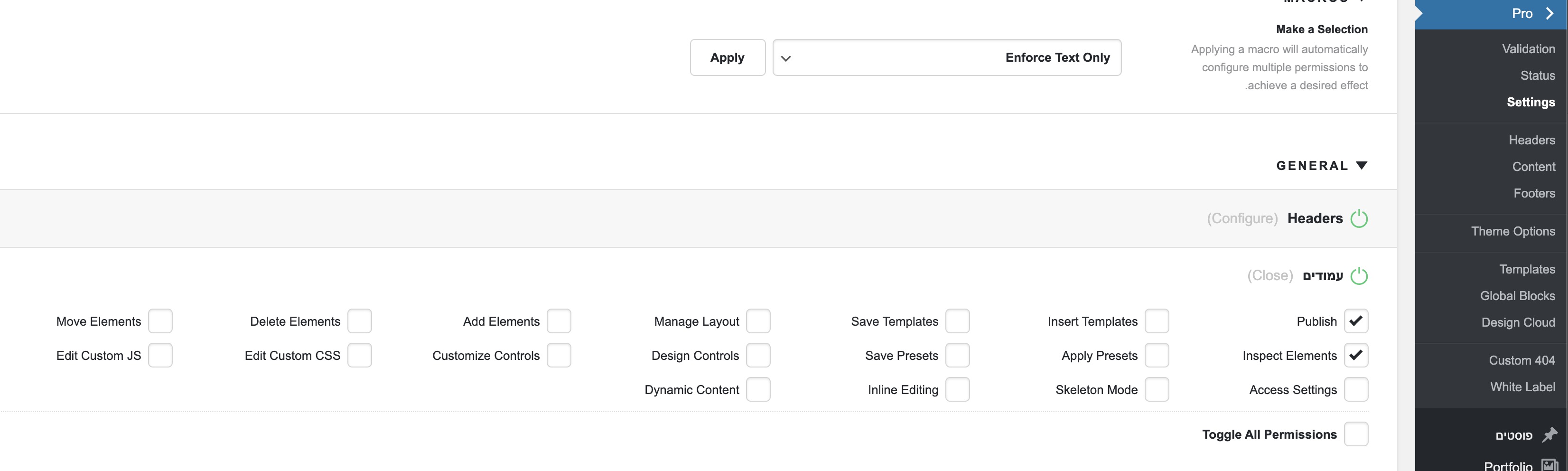Check Toggle All Permissions box

point(1355,434)
